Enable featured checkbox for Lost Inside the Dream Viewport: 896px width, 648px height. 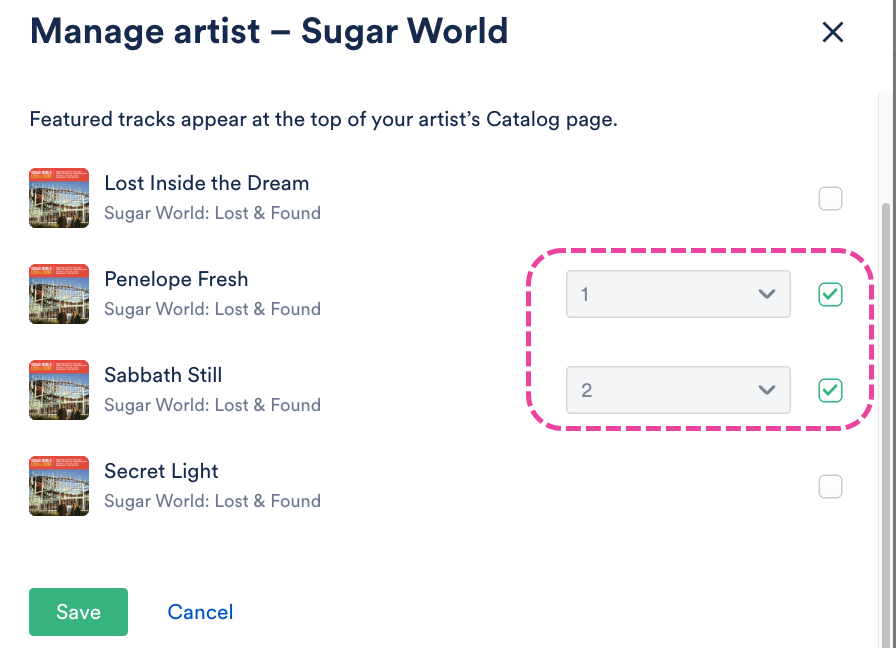click(x=830, y=199)
